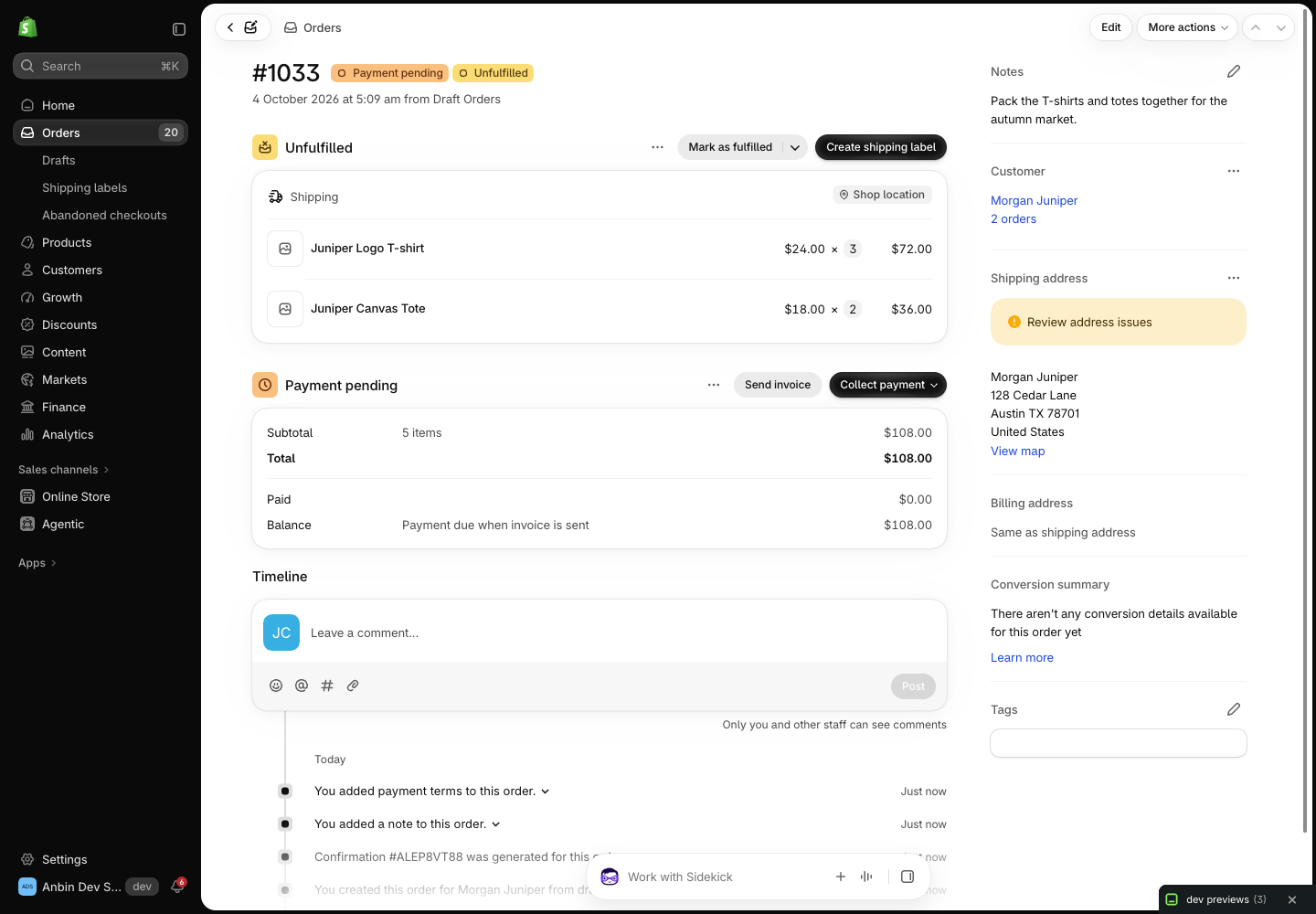Open Morgan Juniper customer link

coord(1034,200)
